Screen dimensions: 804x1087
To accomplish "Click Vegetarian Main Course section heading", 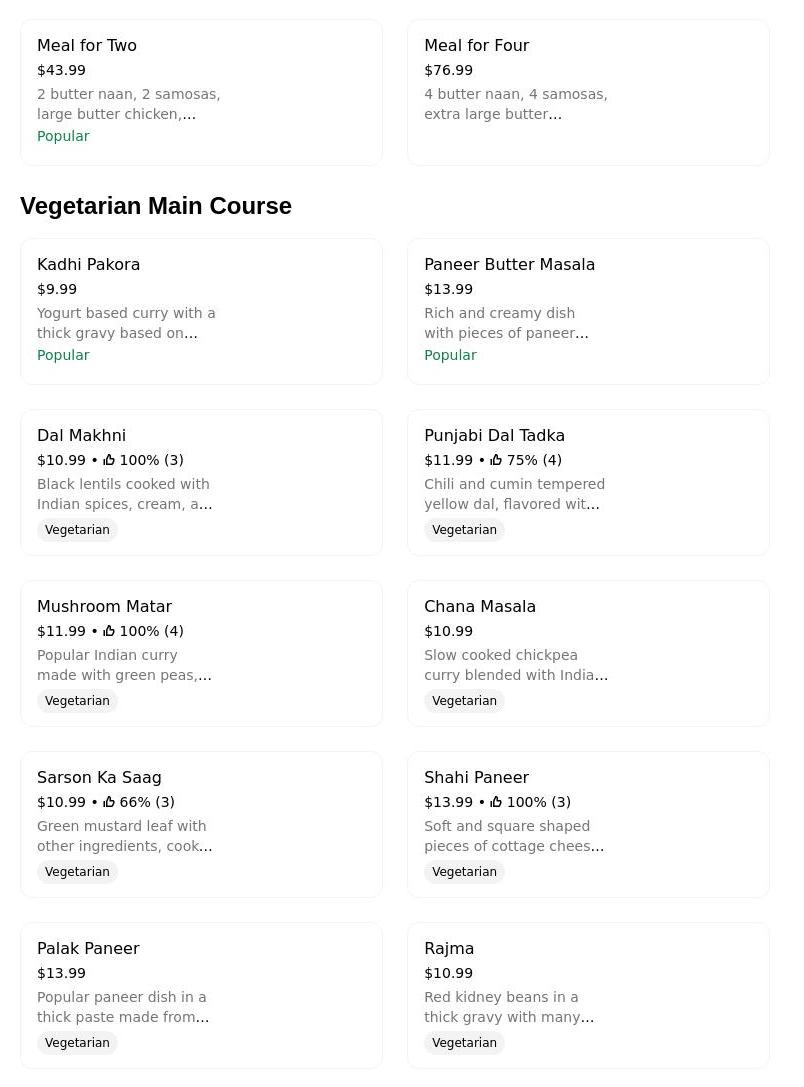I will (x=156, y=206).
